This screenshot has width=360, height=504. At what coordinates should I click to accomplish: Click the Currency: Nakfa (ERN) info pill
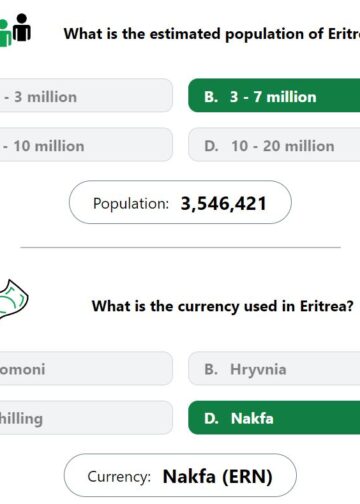click(180, 475)
